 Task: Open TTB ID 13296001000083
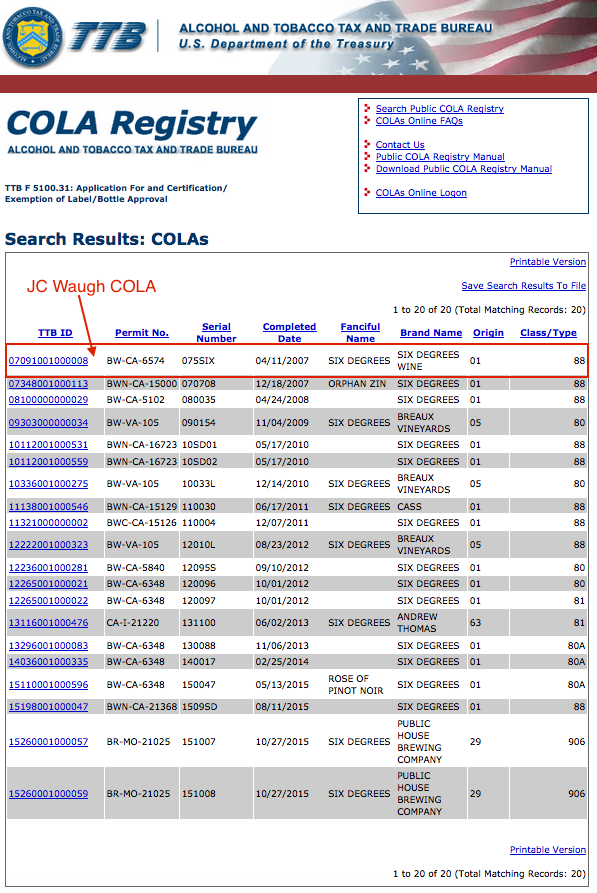pos(48,645)
